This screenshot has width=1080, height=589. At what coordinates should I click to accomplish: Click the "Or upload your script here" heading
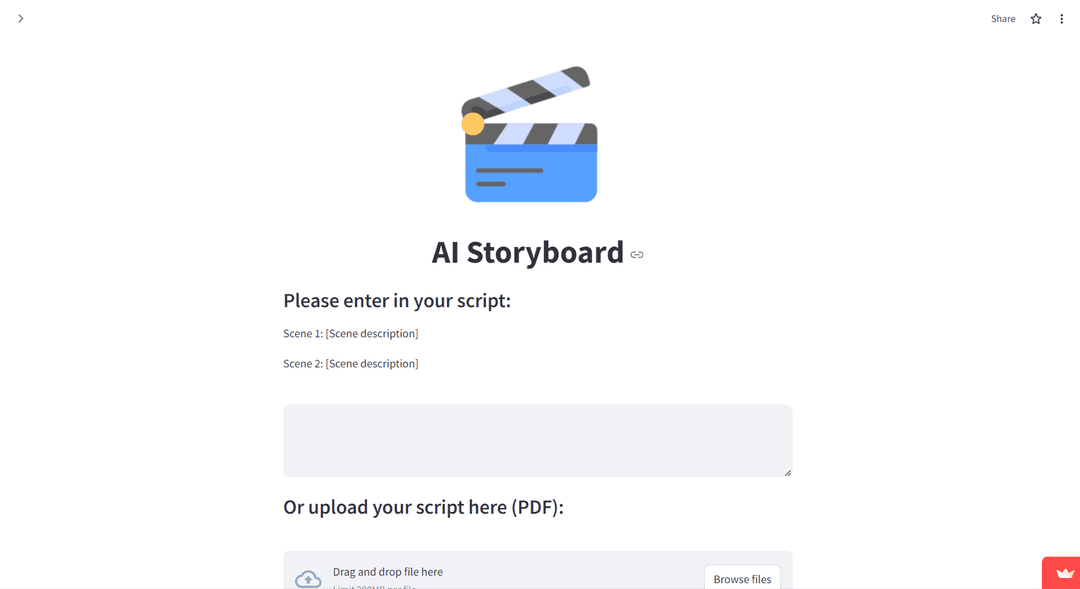423,507
